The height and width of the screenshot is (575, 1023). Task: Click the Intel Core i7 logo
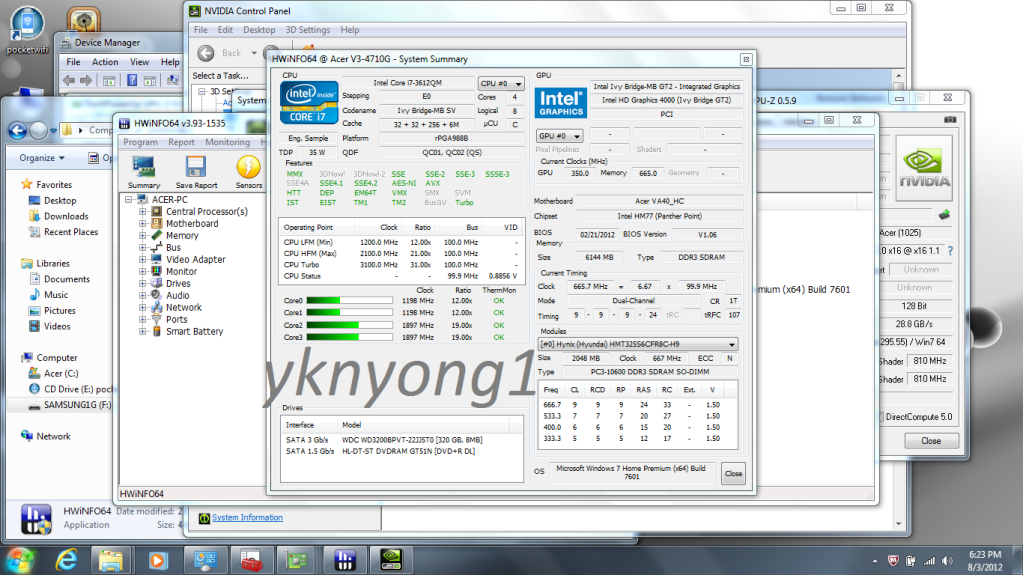coord(309,102)
